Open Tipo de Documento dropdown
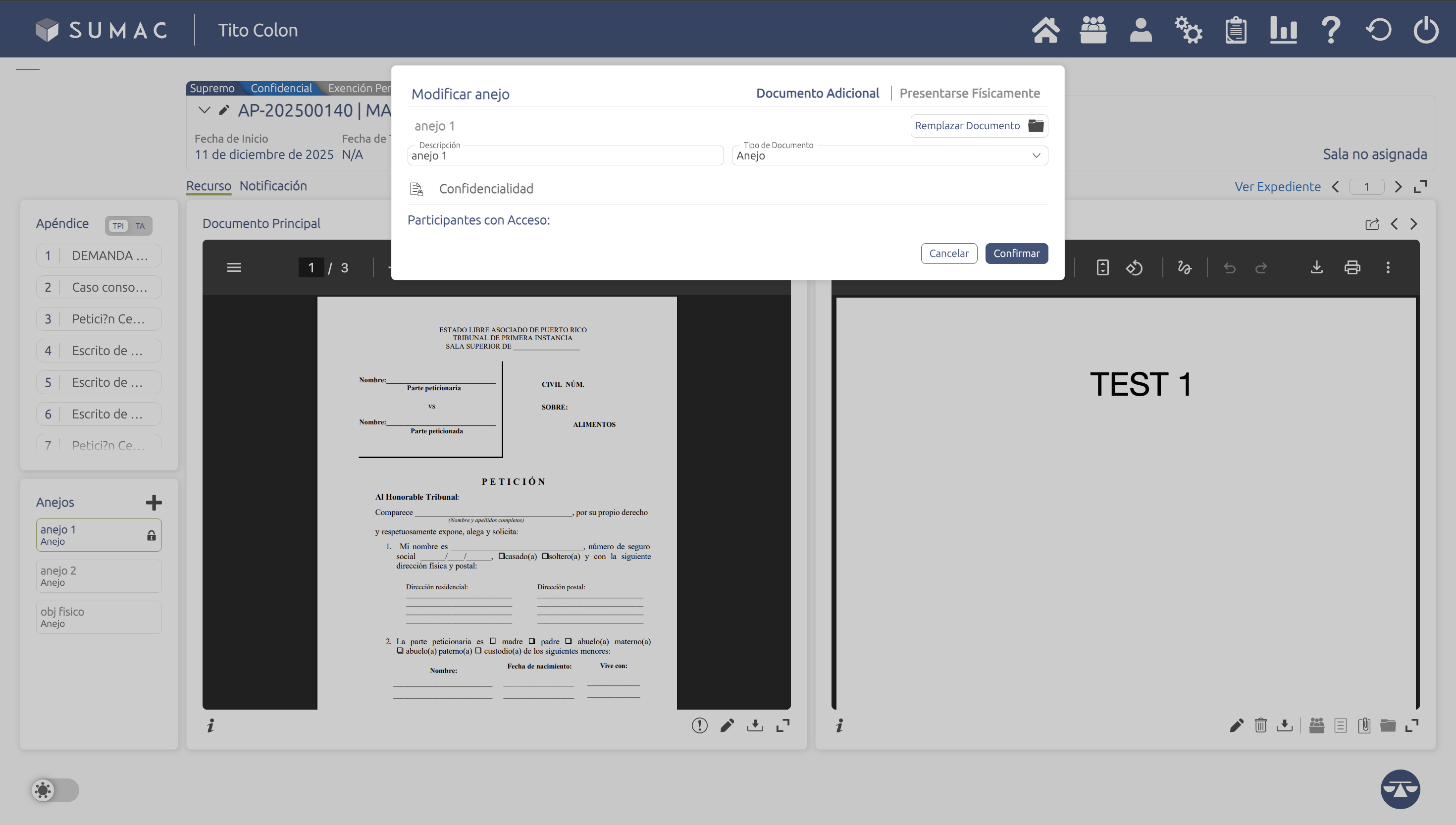The height and width of the screenshot is (825, 1456). 889,156
